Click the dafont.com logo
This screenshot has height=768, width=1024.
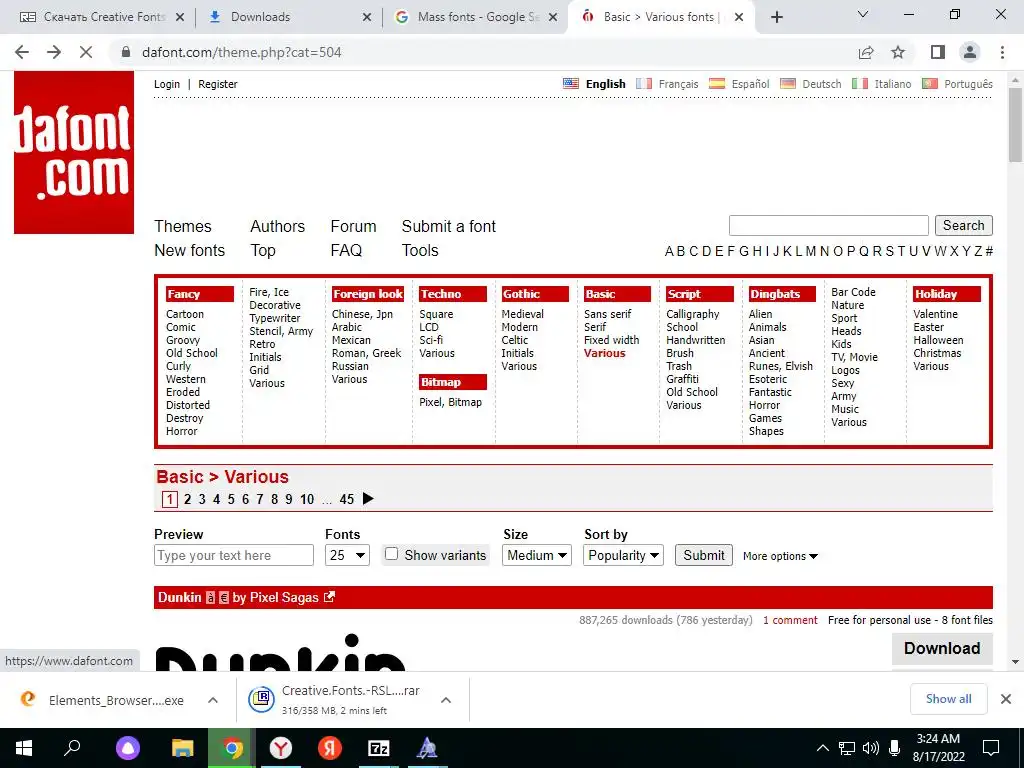click(x=74, y=152)
